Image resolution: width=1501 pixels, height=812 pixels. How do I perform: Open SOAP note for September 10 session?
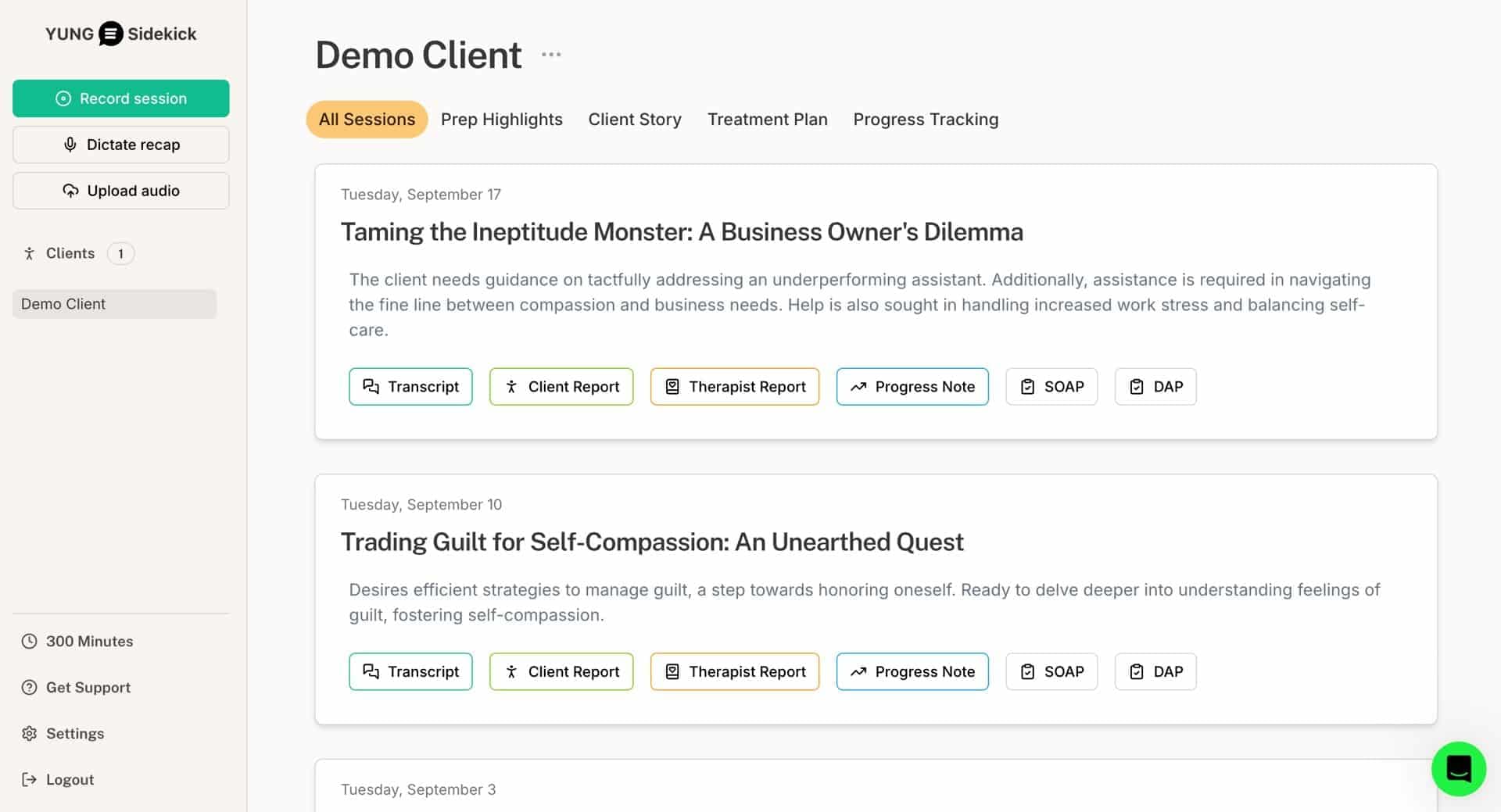[1051, 672]
